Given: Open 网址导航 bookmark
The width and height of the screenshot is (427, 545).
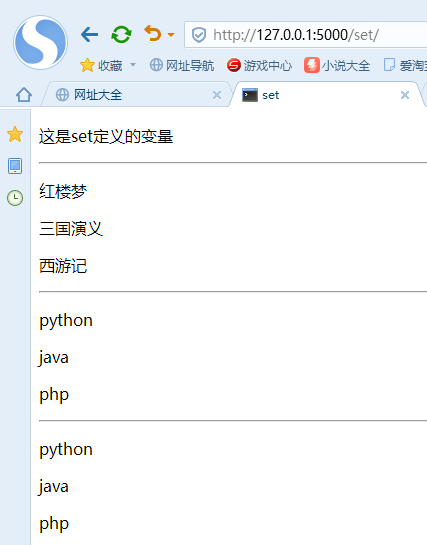Looking at the screenshot, I should click(182, 65).
